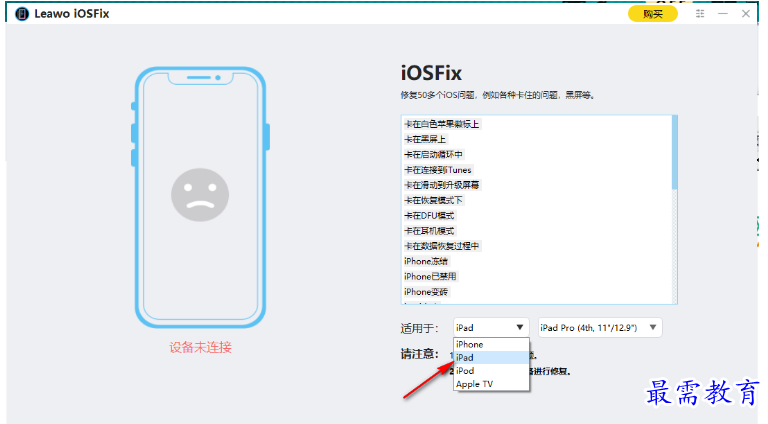Choose iPod from the device dropdown list
The image size is (768, 424).
pos(491,371)
